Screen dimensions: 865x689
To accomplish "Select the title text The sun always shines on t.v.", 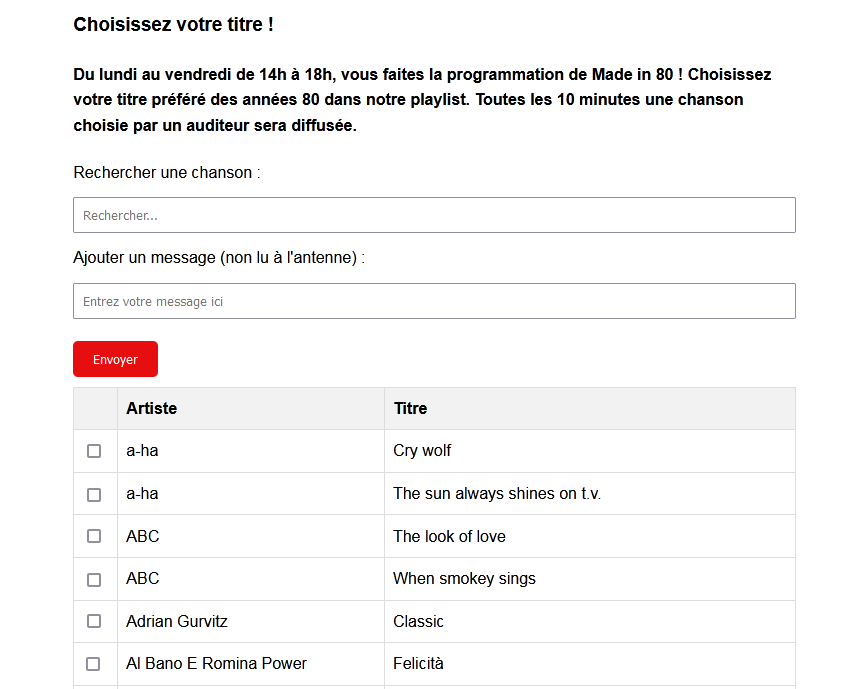I will click(497, 494).
